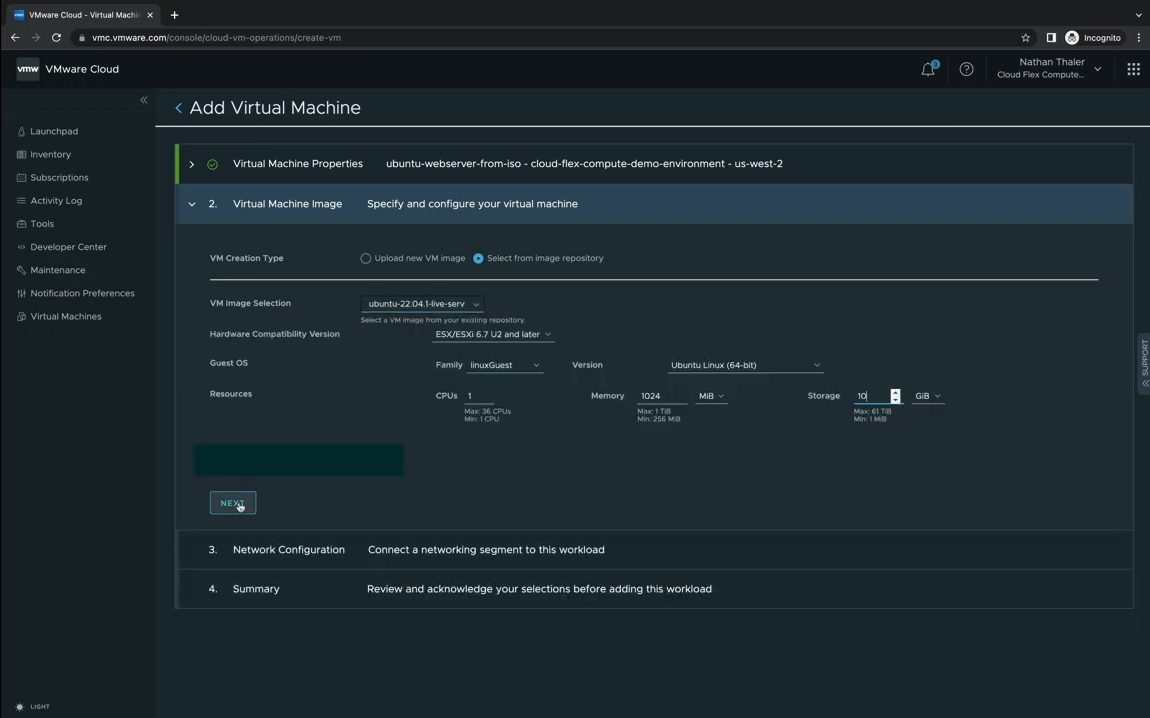
Task: Switch to light theme via sun icon
Action: 20,706
